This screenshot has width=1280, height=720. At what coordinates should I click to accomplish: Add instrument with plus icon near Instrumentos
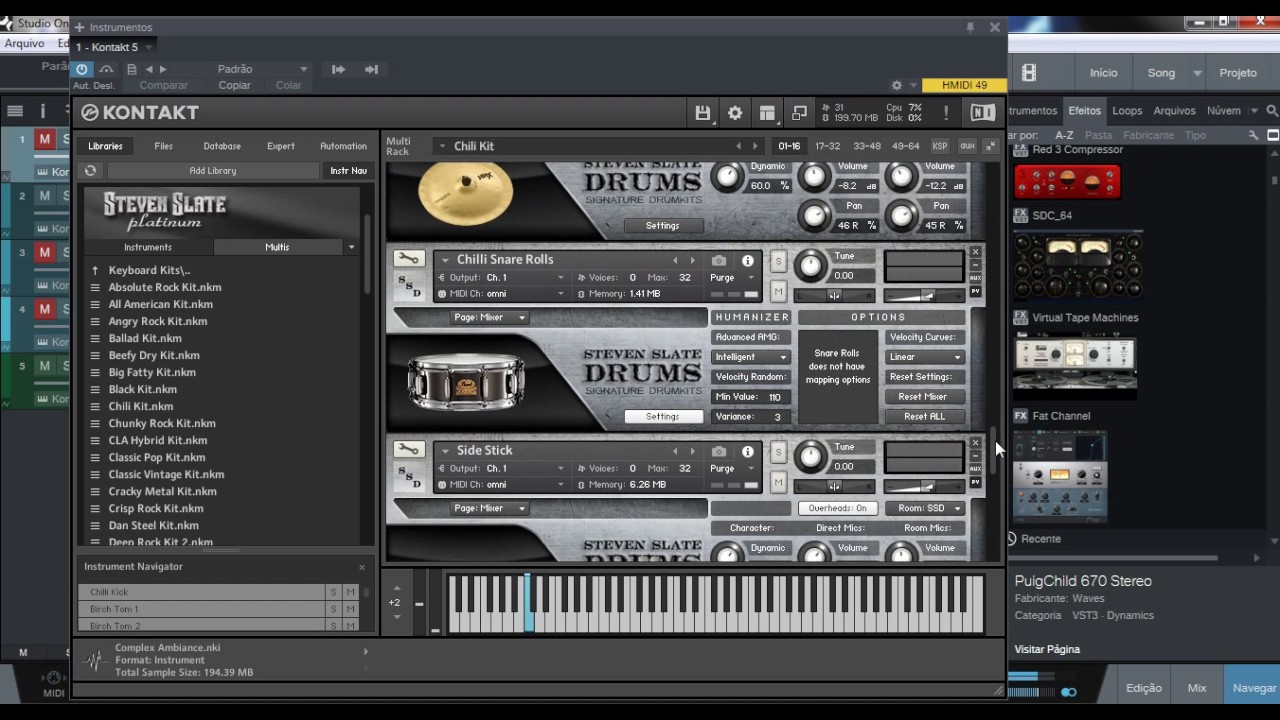click(x=80, y=27)
